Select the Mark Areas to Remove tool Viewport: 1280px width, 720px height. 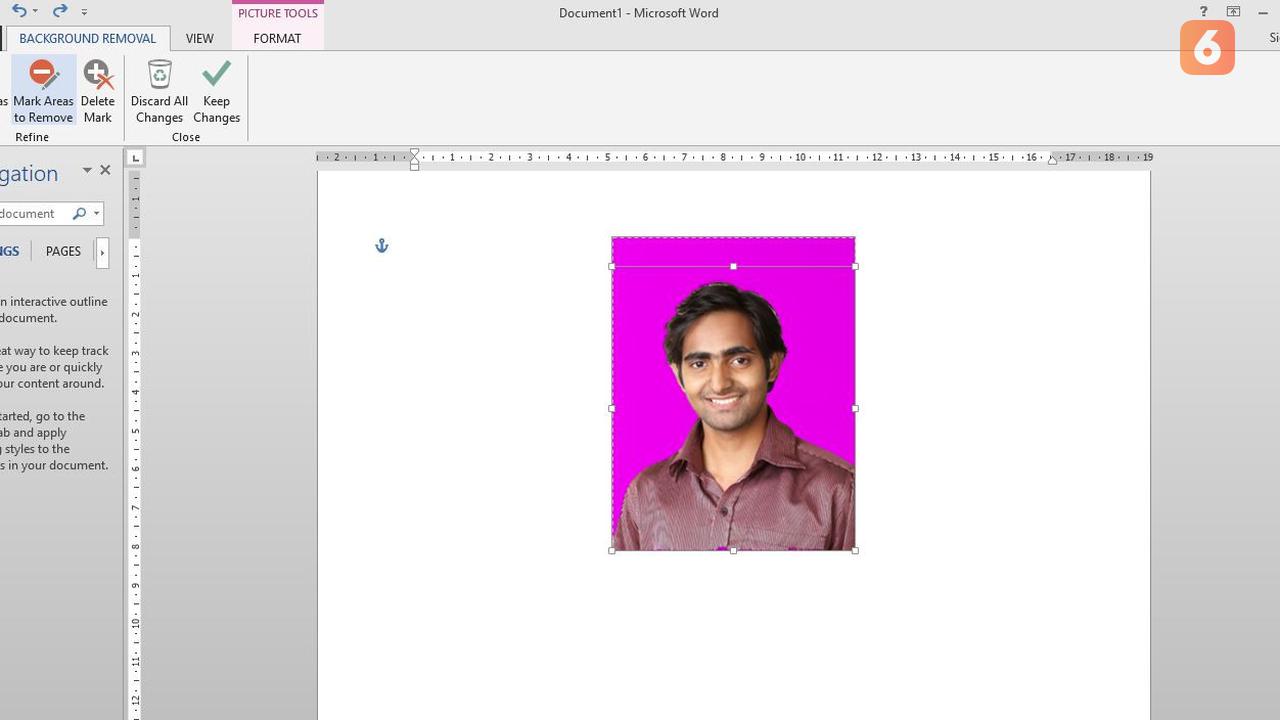(43, 90)
